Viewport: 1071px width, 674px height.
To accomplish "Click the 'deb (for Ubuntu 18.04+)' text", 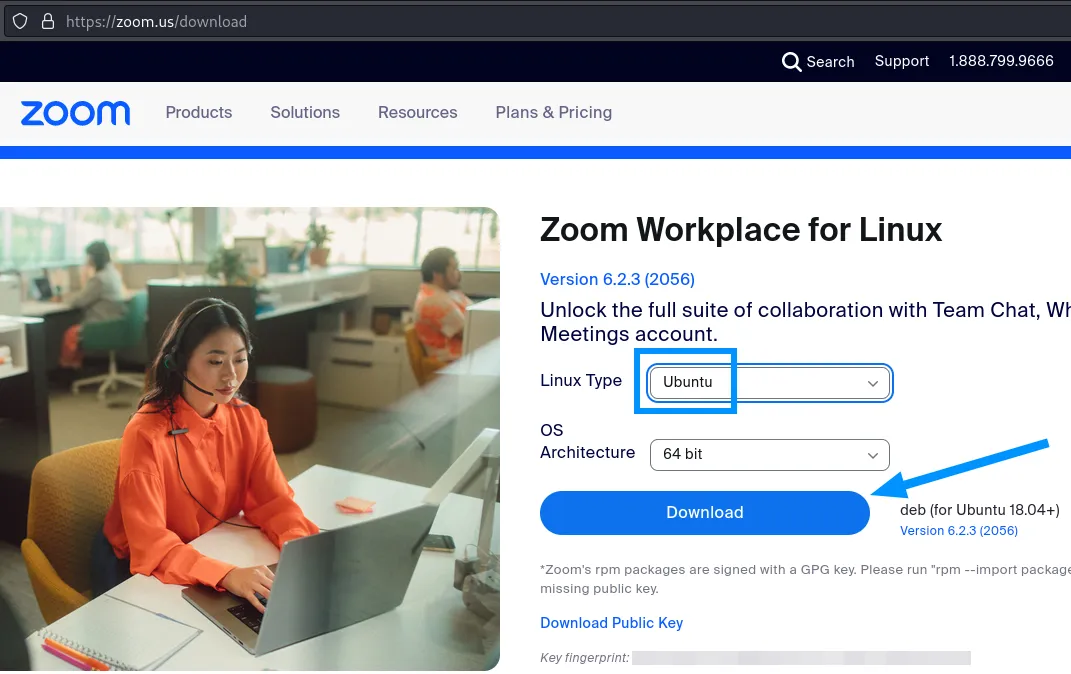I will pyautogui.click(x=979, y=510).
